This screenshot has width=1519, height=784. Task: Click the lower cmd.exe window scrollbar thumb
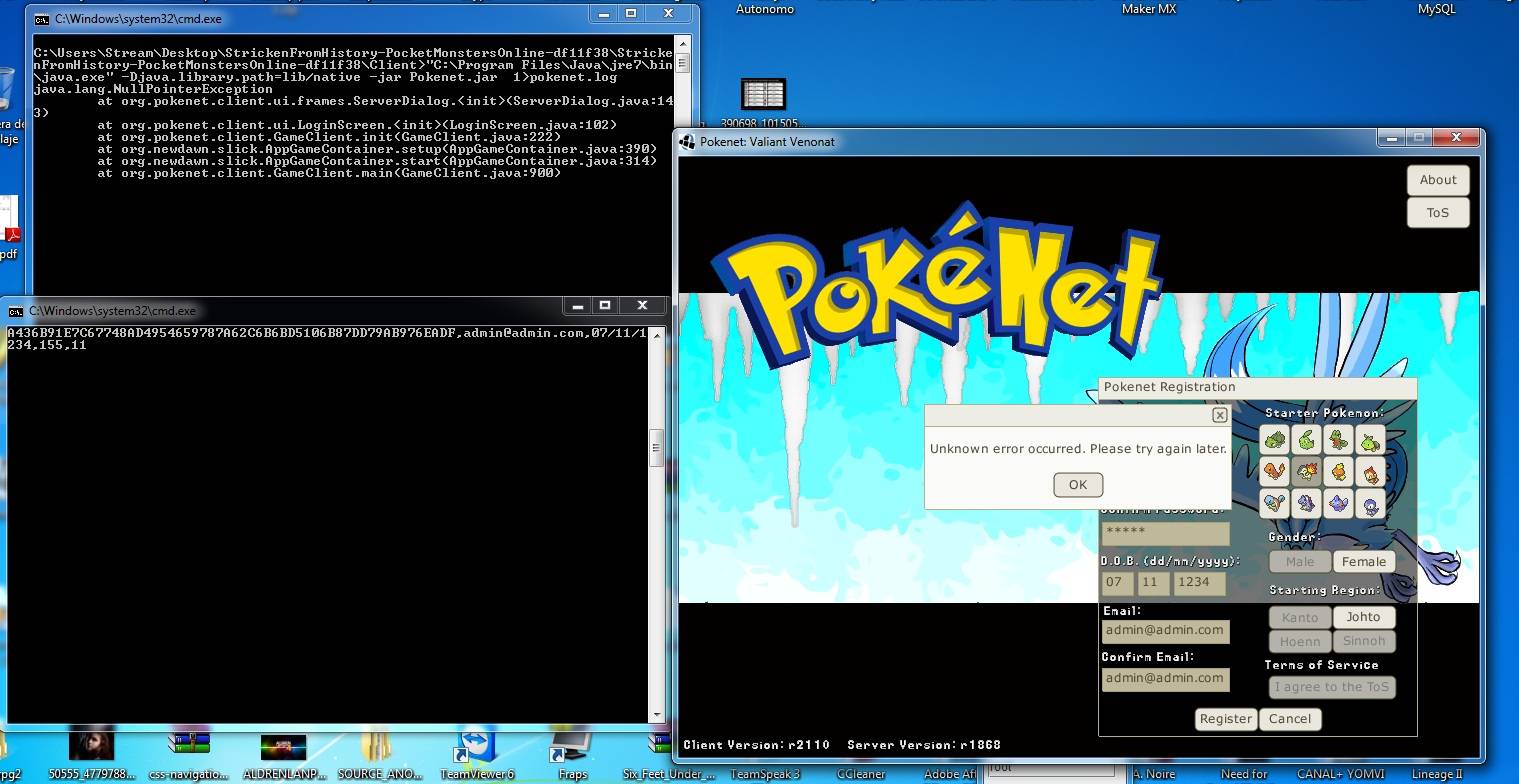tap(657, 448)
